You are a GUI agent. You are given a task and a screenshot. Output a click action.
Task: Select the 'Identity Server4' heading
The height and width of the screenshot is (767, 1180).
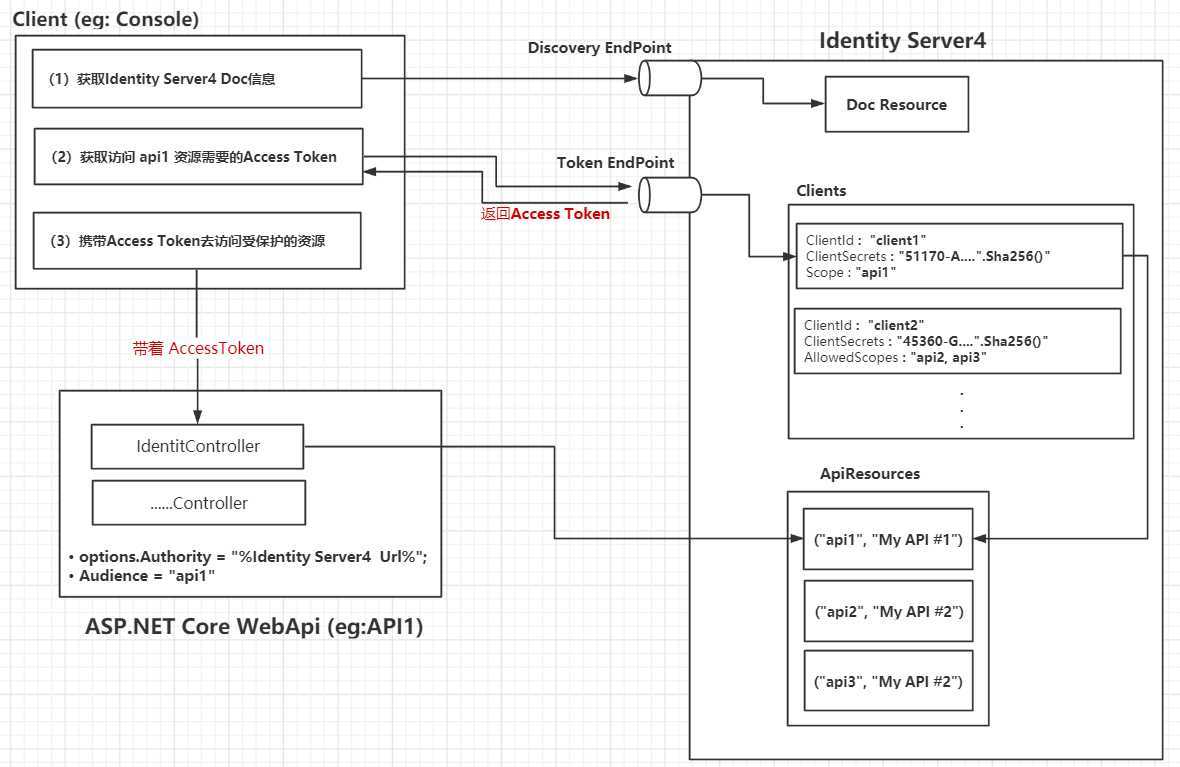(902, 41)
